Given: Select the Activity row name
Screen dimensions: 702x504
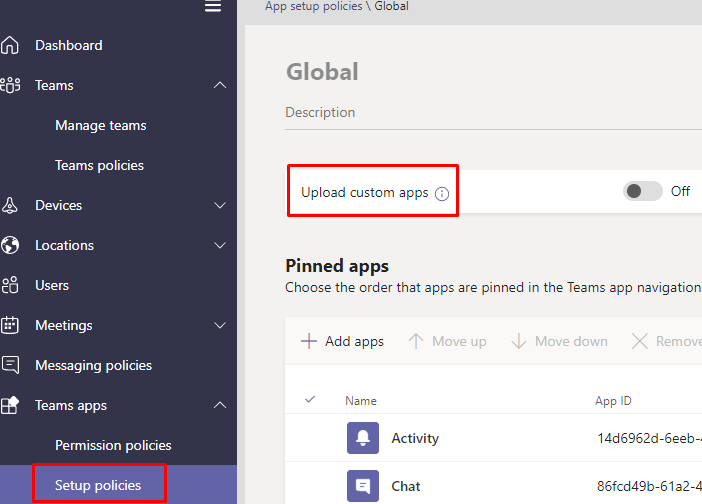Looking at the screenshot, I should coord(415,438).
